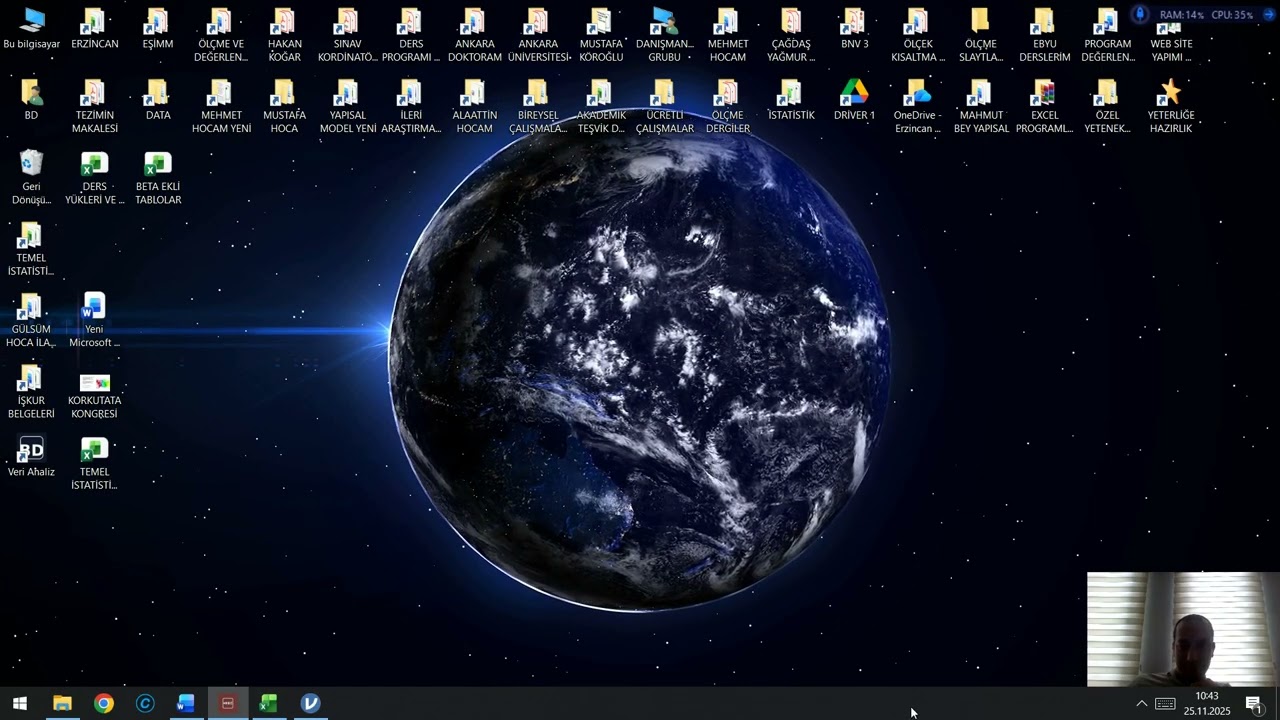Select the SINAV KORDİNATÖ... folder
This screenshot has height=720, width=1280.
point(348,36)
